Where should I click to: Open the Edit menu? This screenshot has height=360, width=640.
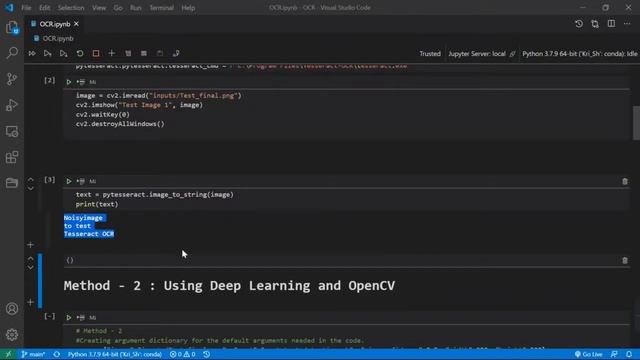tap(44, 8)
